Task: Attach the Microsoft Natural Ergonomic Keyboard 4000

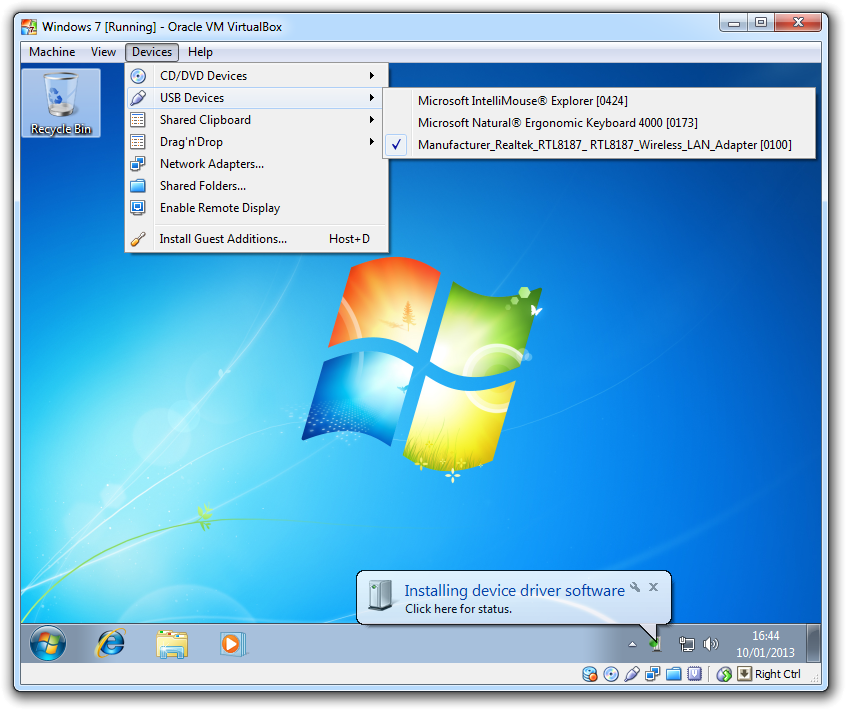Action: (x=557, y=123)
